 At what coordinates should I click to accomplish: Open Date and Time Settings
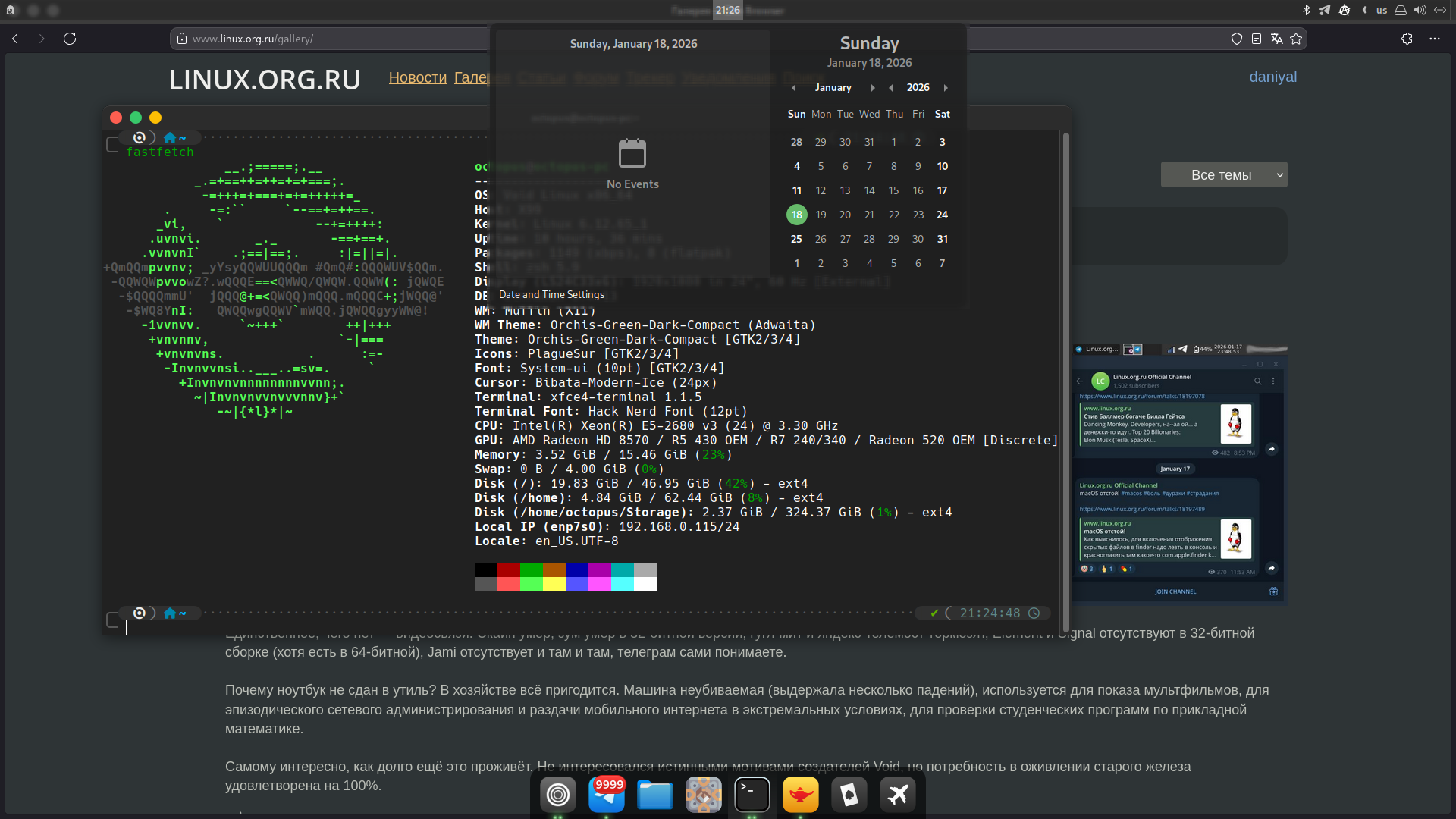click(x=551, y=295)
